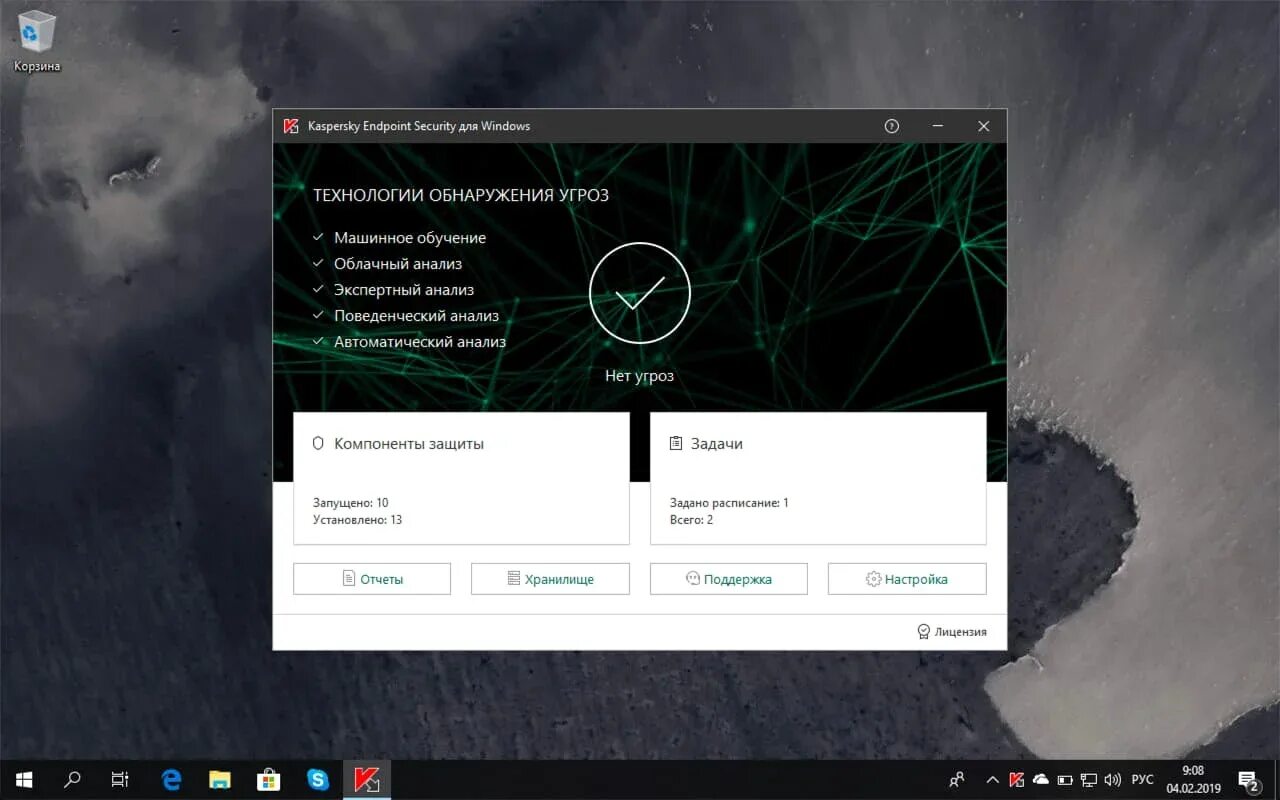
Task: Open the Задачи tasks panel
Action: coord(818,478)
